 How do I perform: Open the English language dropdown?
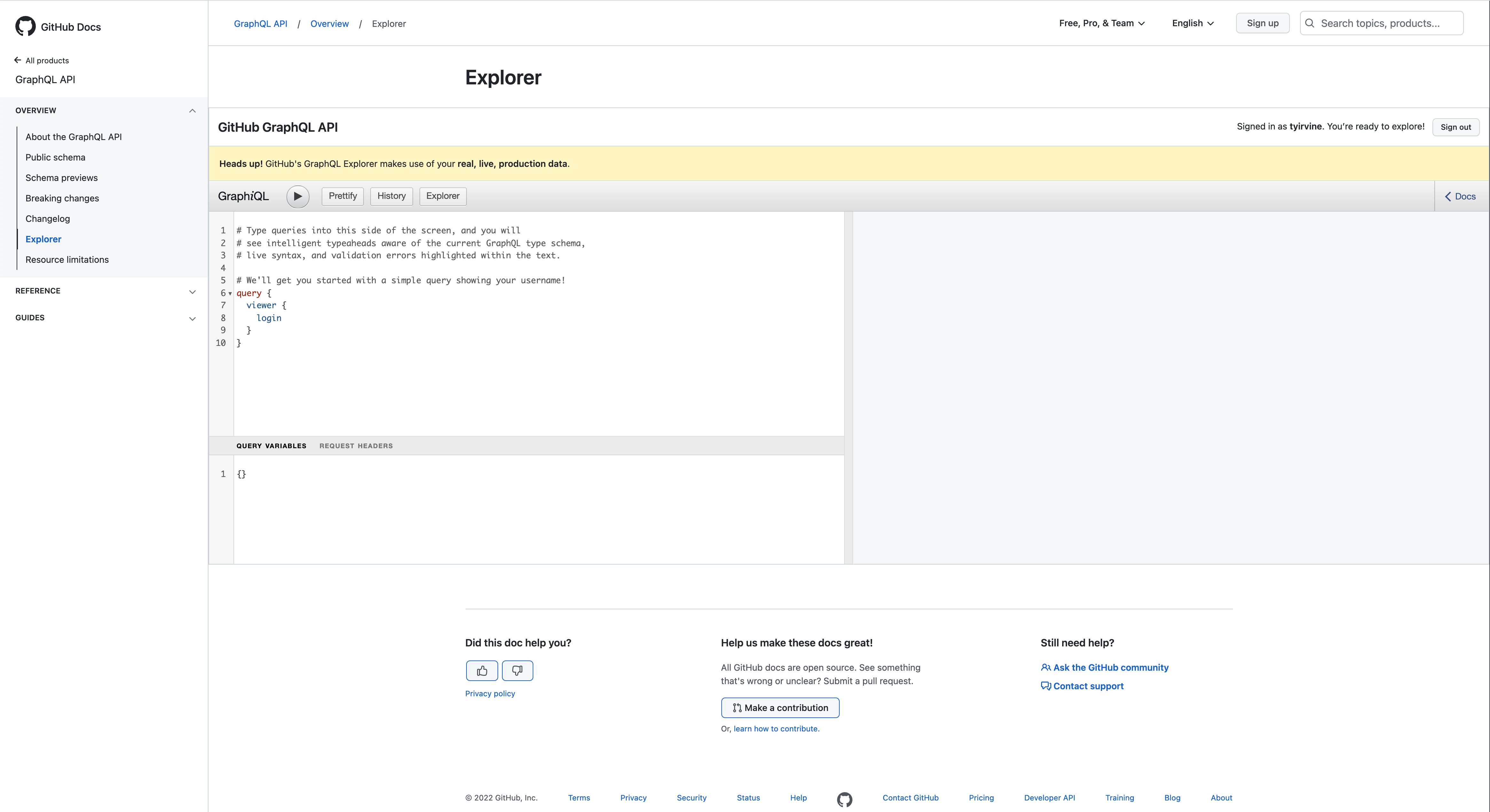point(1193,23)
